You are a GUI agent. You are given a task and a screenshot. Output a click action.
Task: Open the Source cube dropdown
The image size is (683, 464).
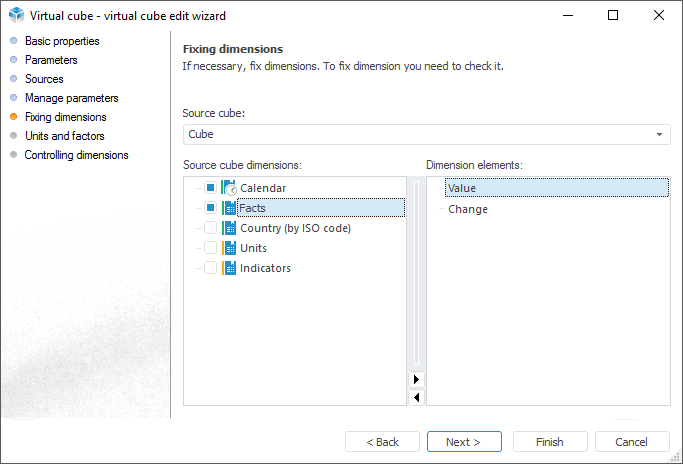pyautogui.click(x=659, y=134)
